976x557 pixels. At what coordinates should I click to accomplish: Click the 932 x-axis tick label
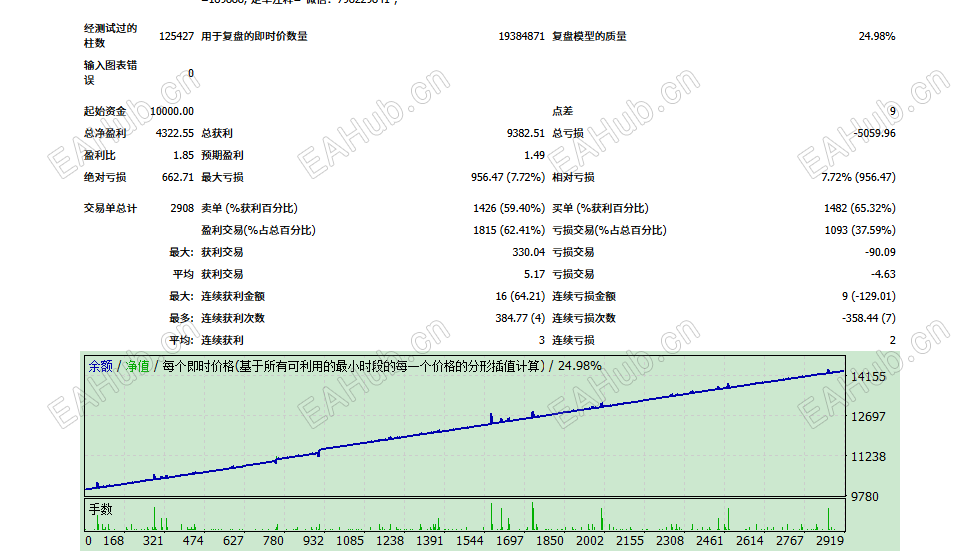pos(313,541)
